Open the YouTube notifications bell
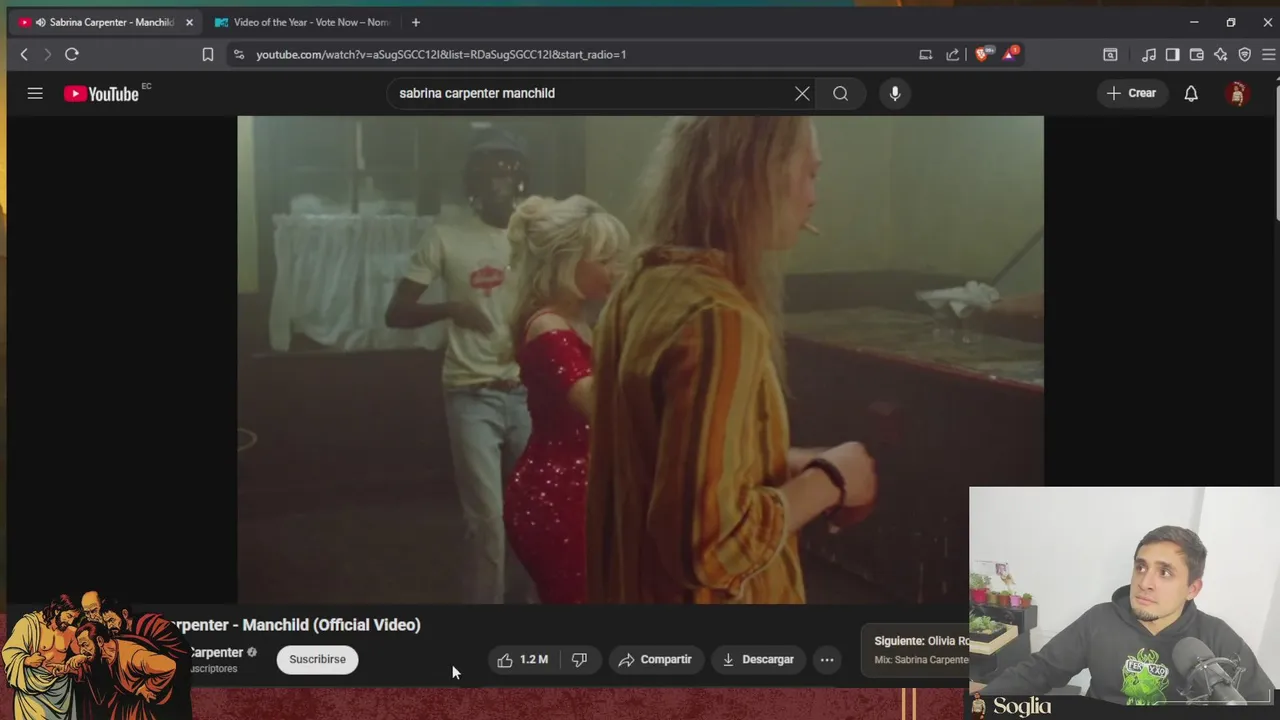Screen dimensions: 1280x720 (x=1191, y=93)
